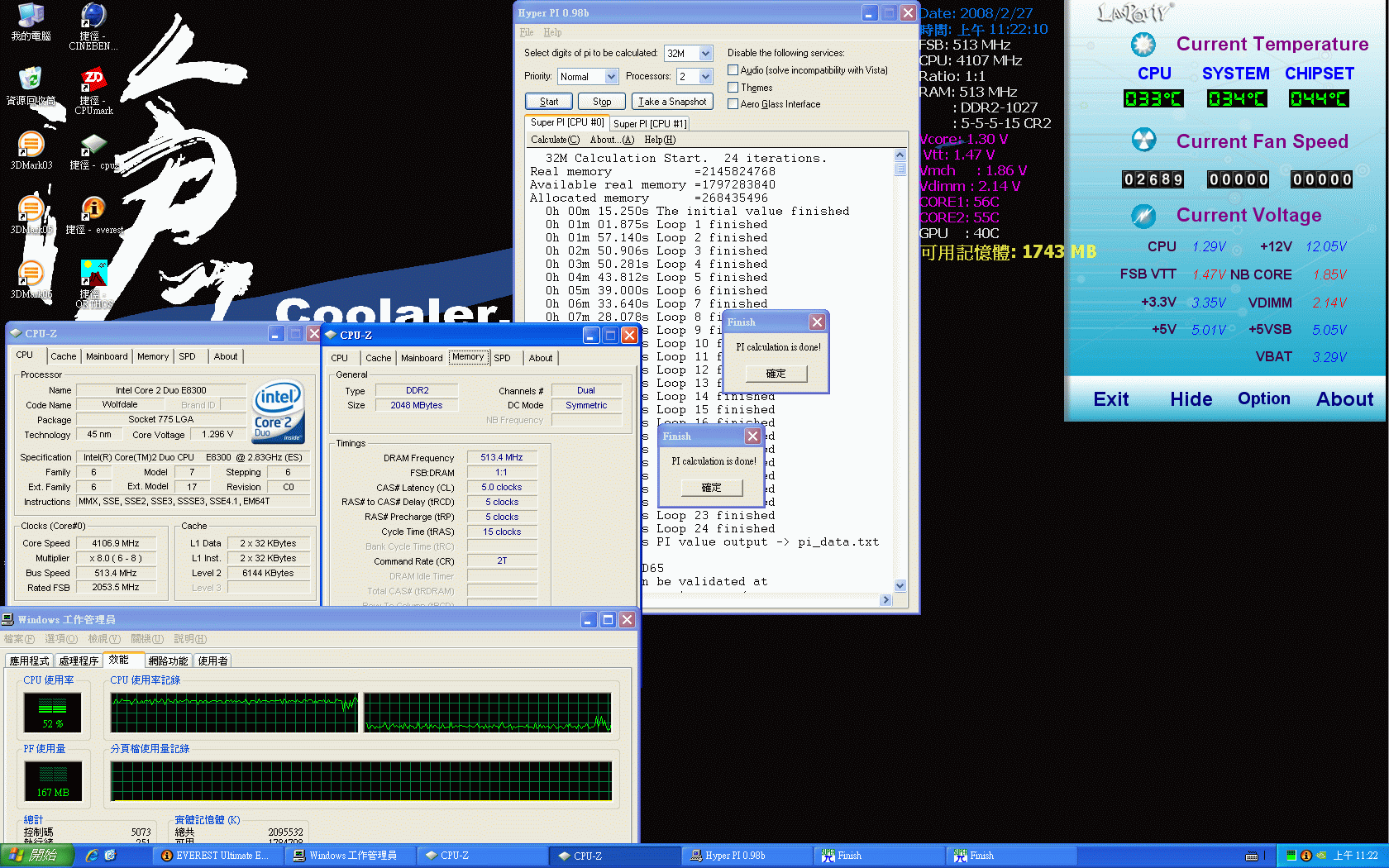Enable the Audio service checkbox
1389x868 pixels.
[x=733, y=70]
